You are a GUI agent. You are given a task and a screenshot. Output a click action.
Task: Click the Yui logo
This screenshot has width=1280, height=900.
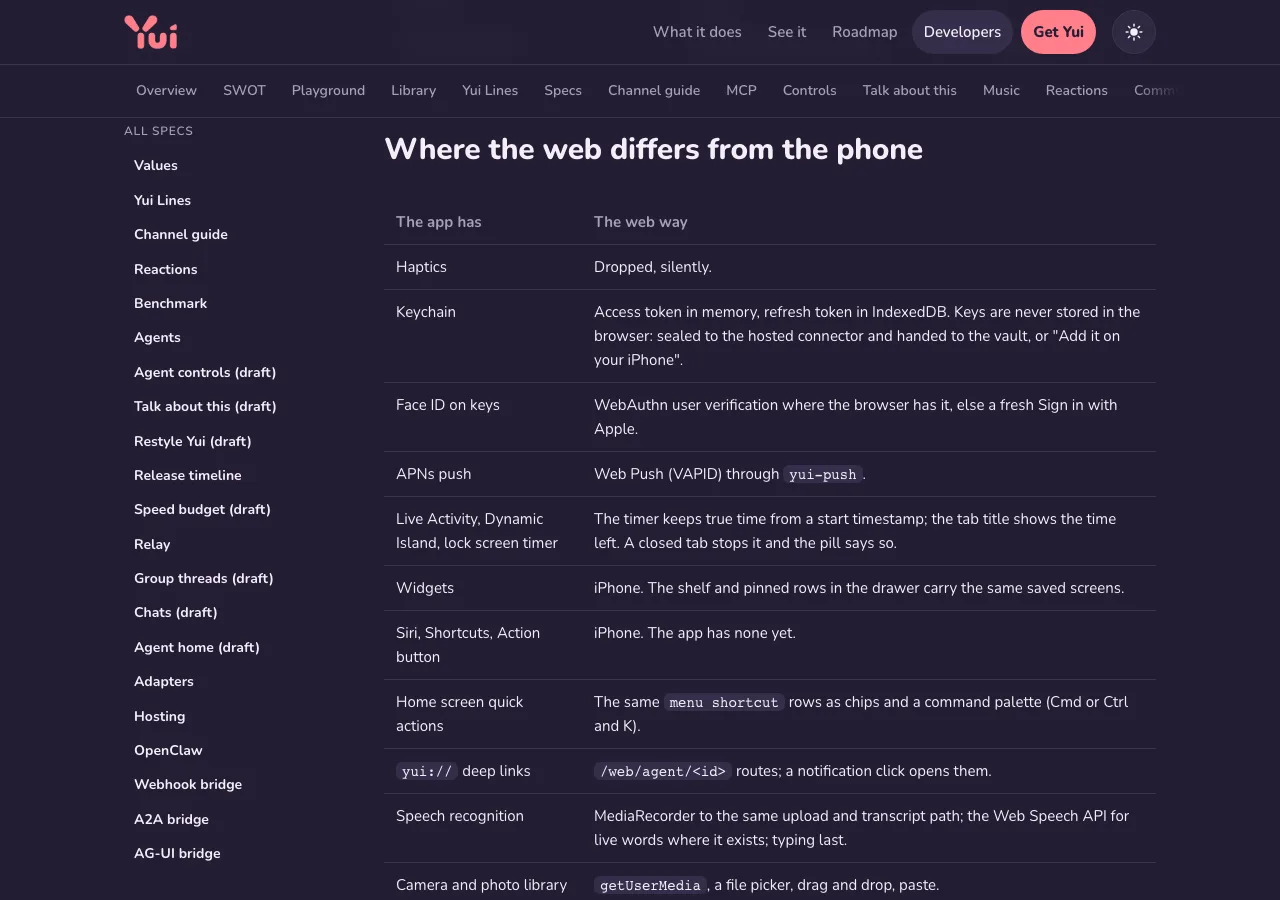(x=151, y=32)
